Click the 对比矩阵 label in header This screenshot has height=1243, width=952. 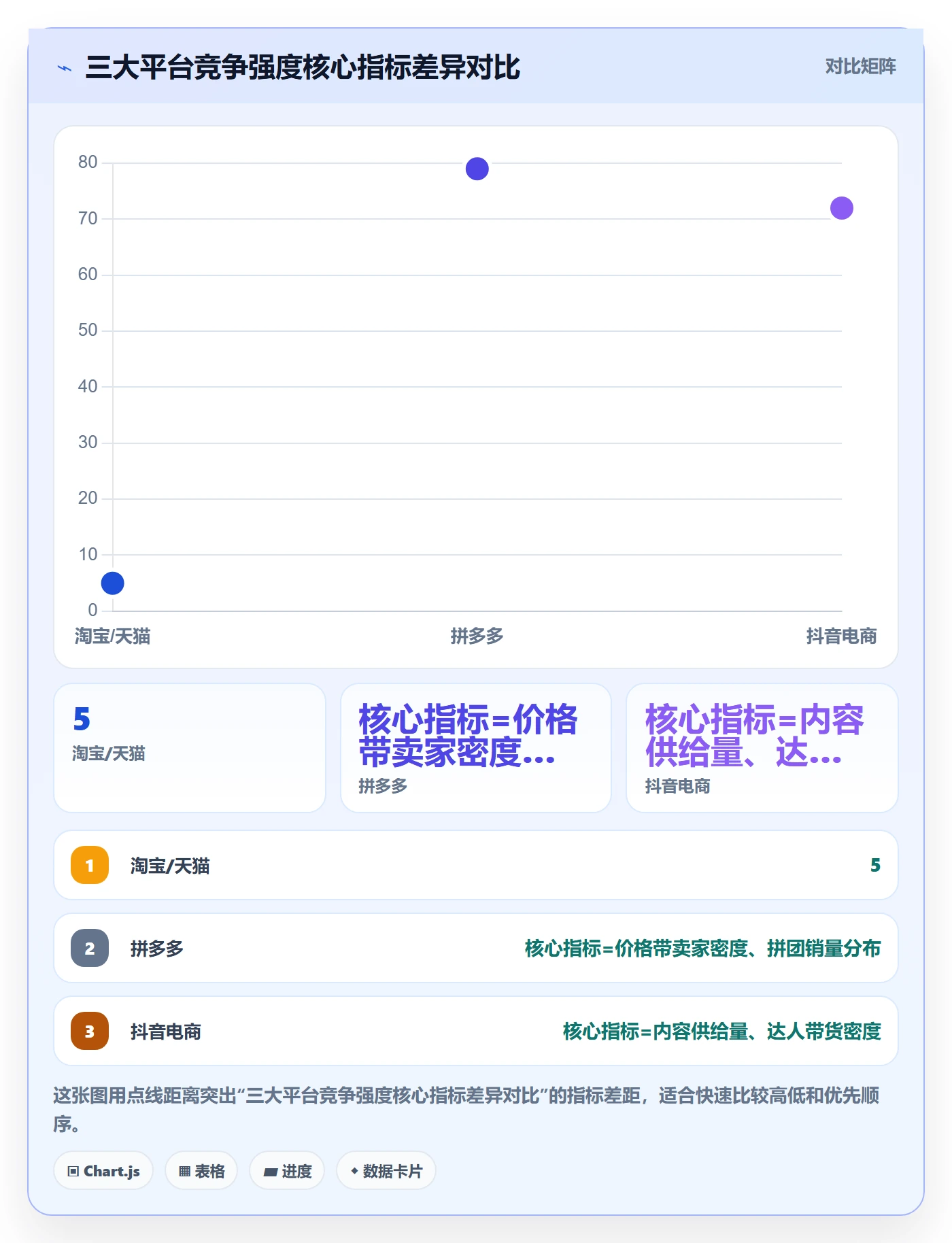(860, 67)
